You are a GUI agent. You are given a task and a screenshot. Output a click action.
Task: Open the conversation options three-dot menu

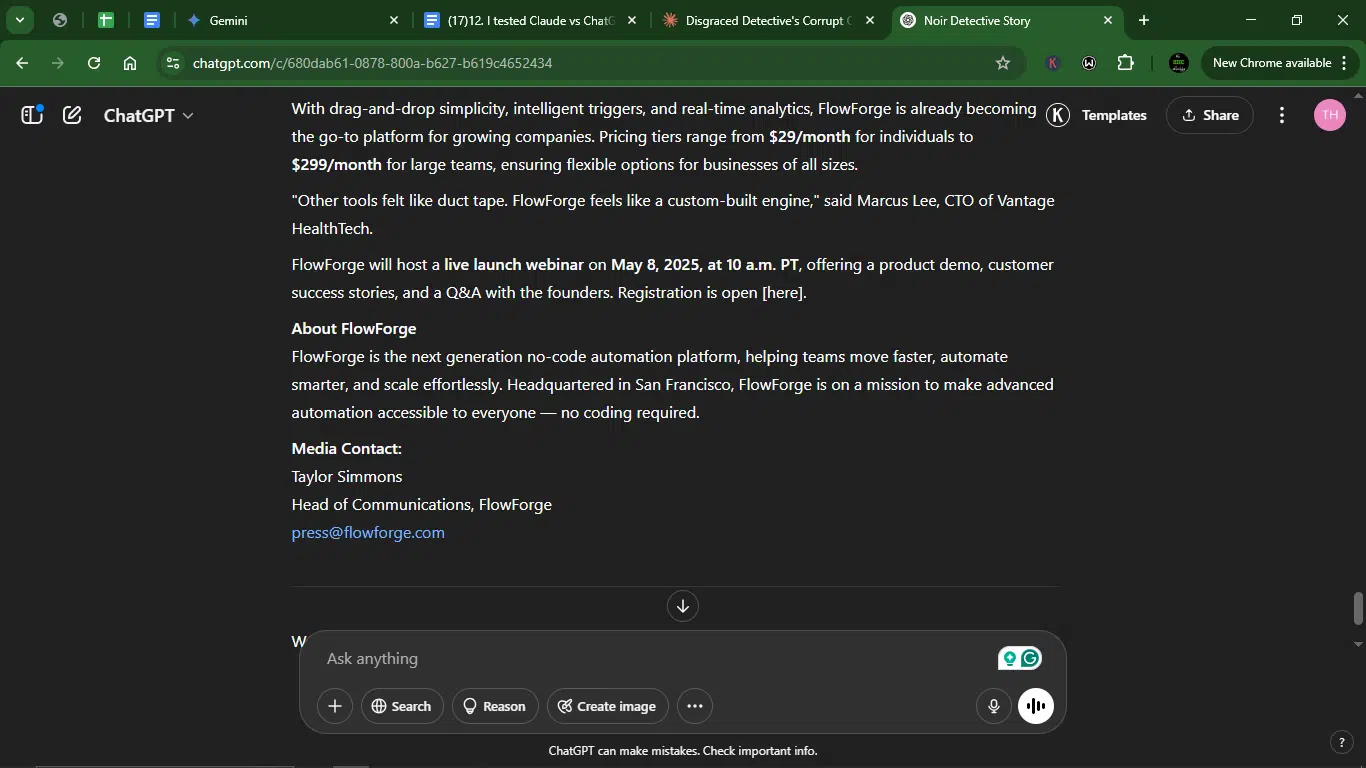coord(1282,115)
